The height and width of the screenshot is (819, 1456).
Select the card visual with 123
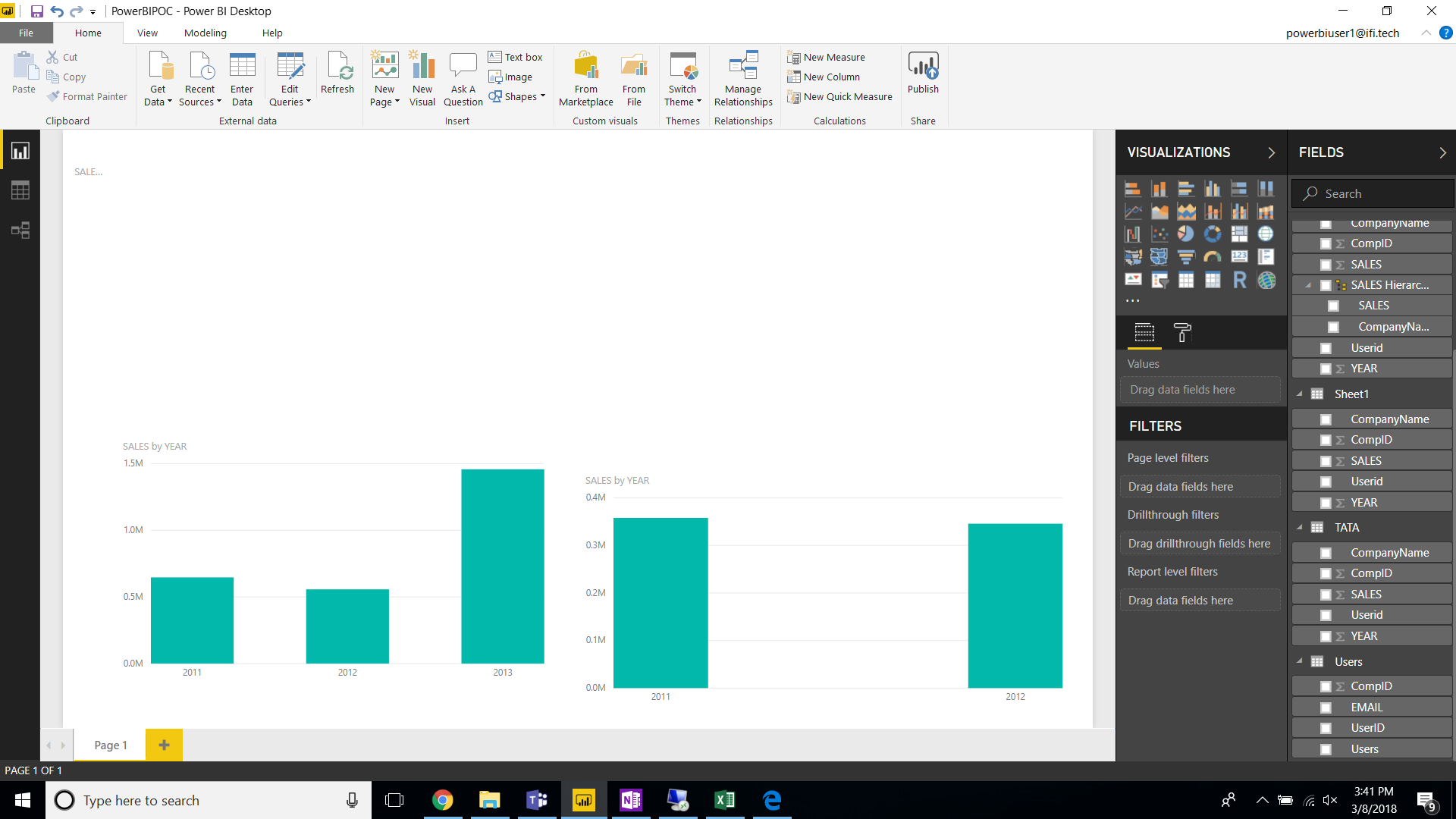[1239, 257]
